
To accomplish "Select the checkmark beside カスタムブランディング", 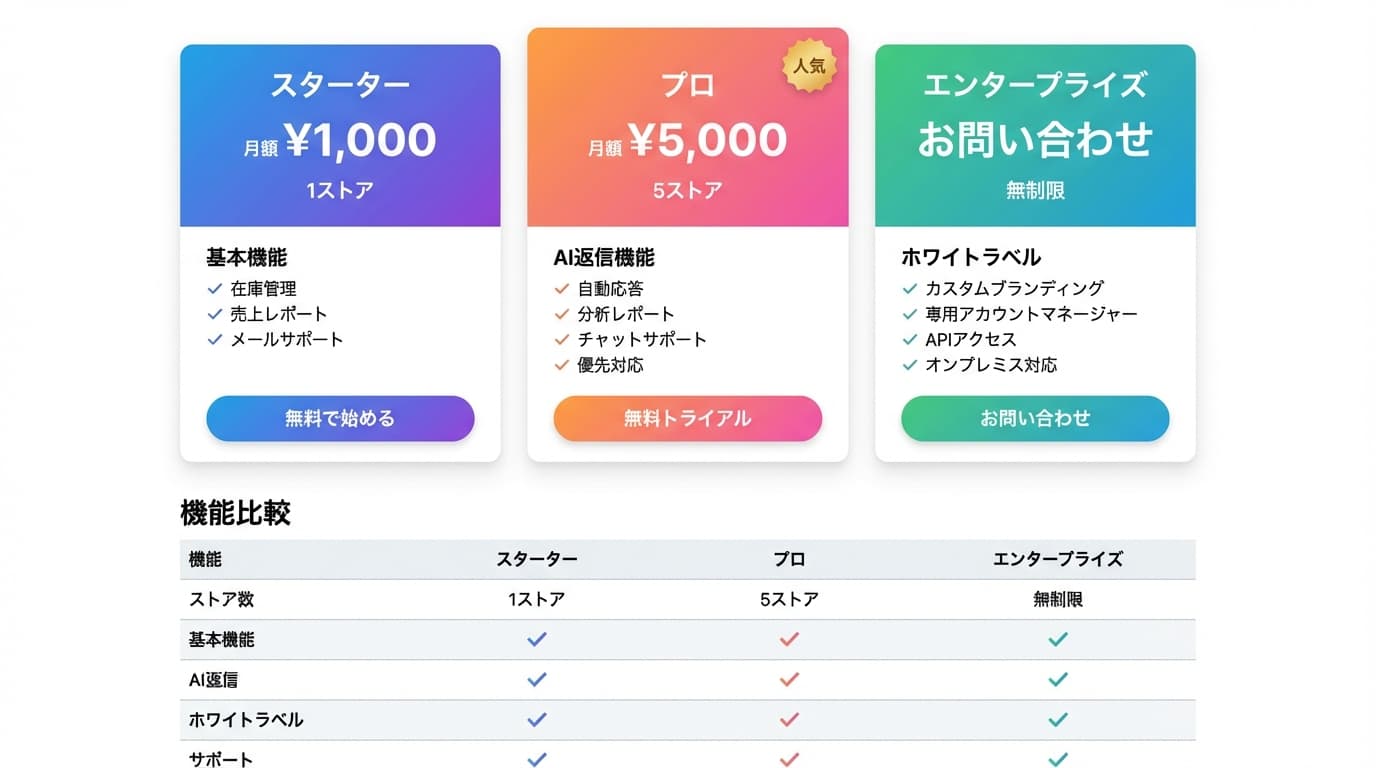I will (909, 288).
